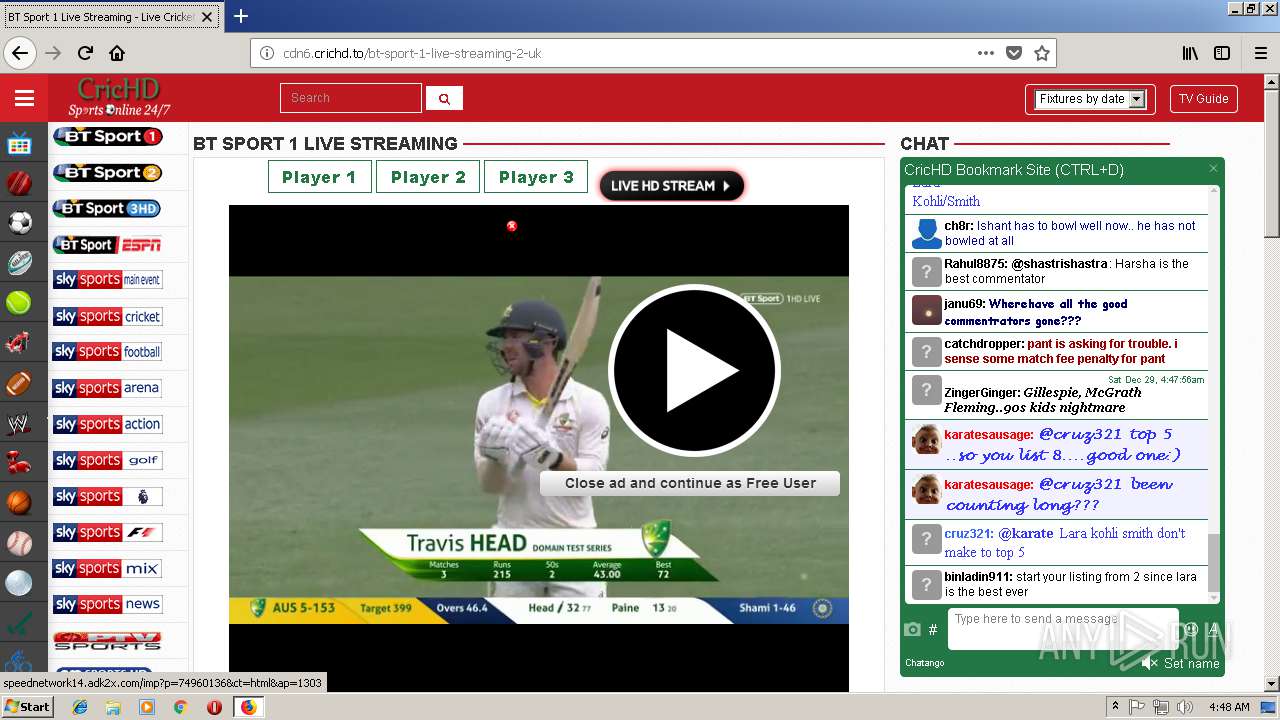
Task: Click into the site Search field
Action: (351, 98)
